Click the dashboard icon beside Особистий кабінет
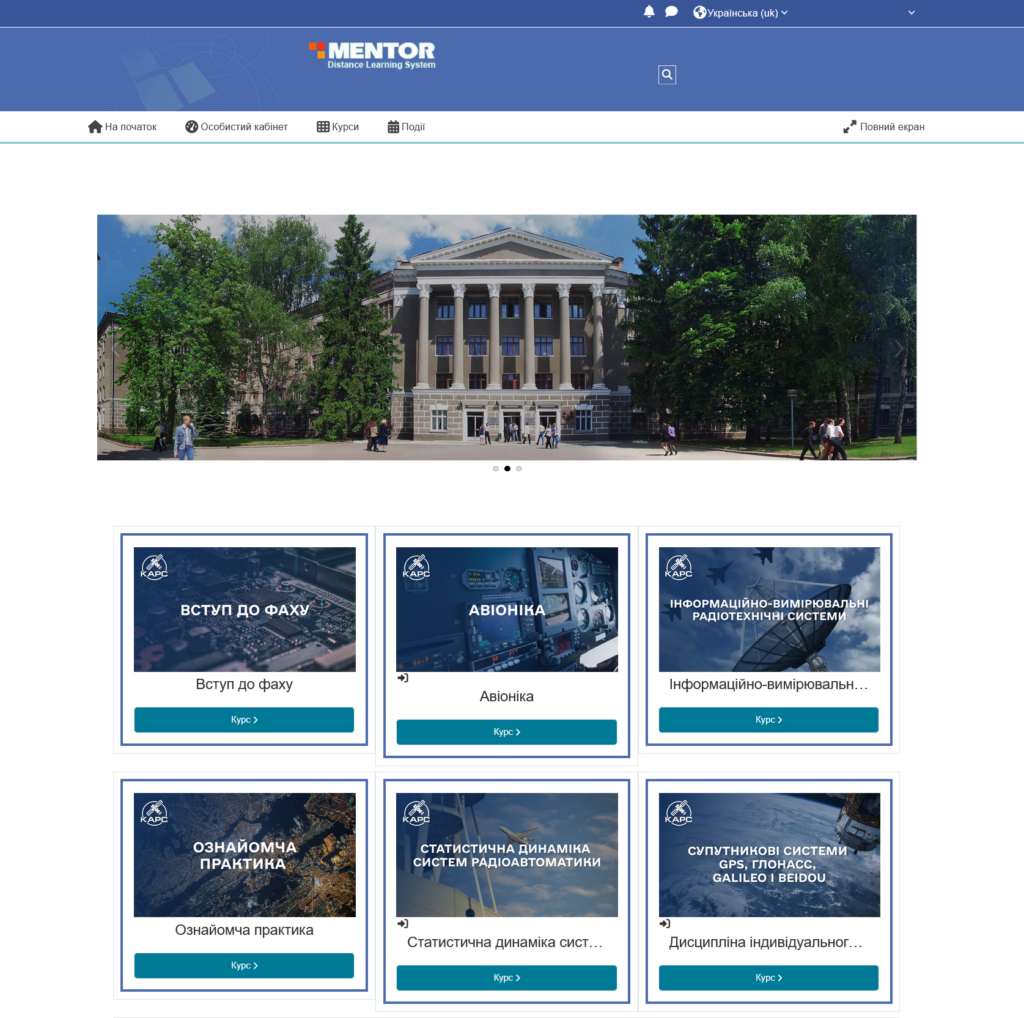1024x1018 pixels. [x=191, y=127]
